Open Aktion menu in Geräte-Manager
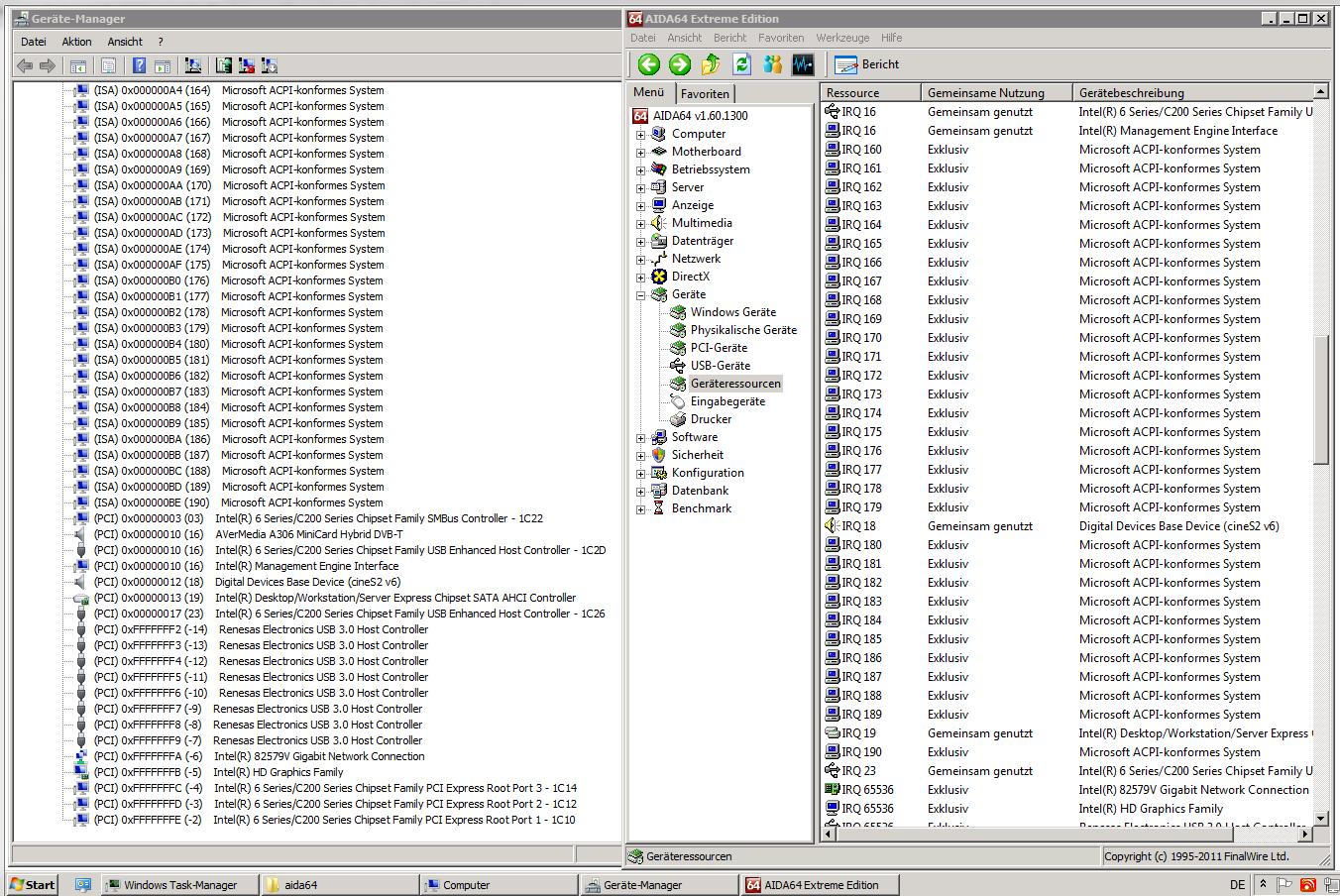Image resolution: width=1340 pixels, height=896 pixels. 76,42
